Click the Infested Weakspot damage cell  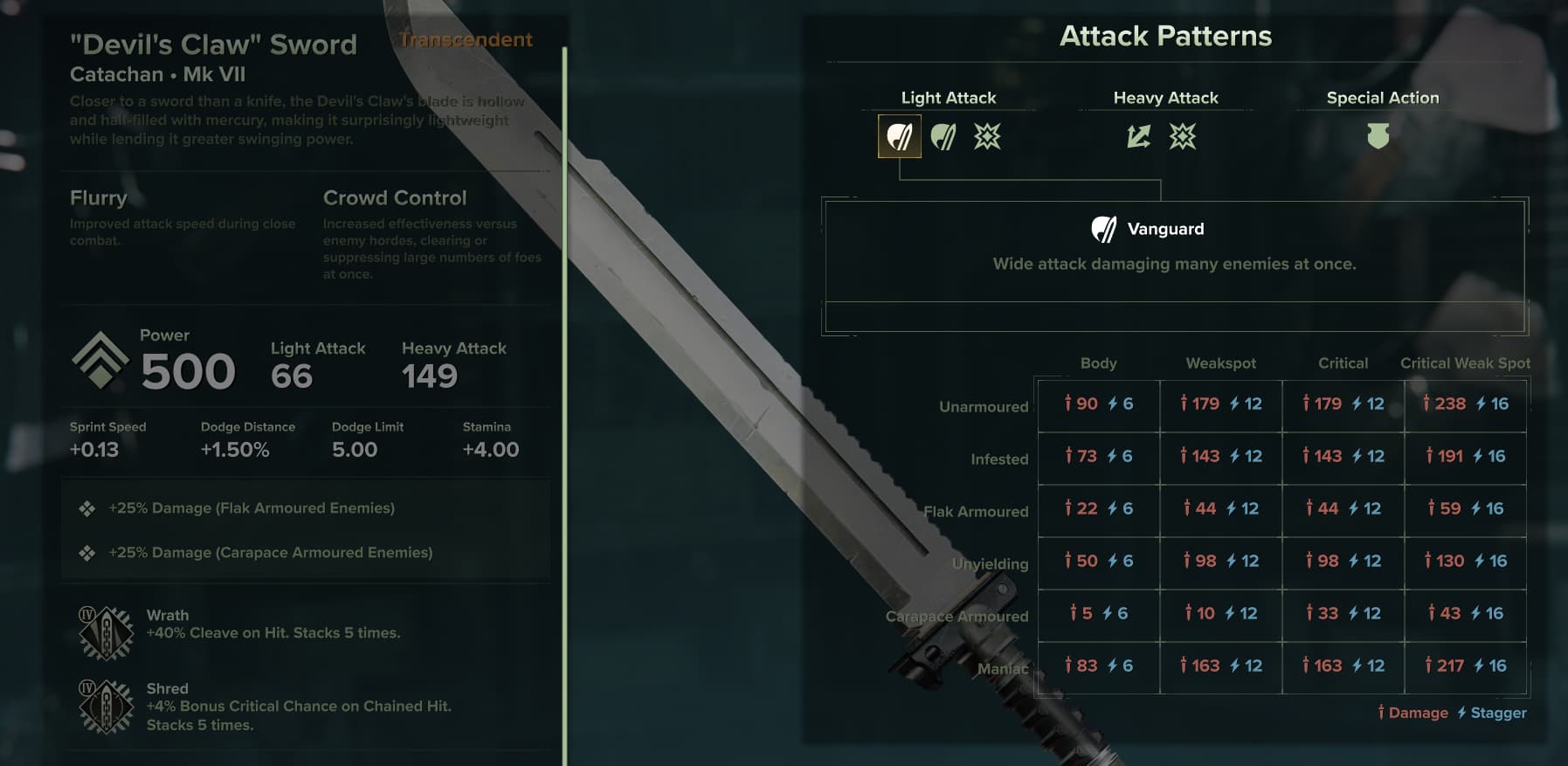click(x=1221, y=457)
